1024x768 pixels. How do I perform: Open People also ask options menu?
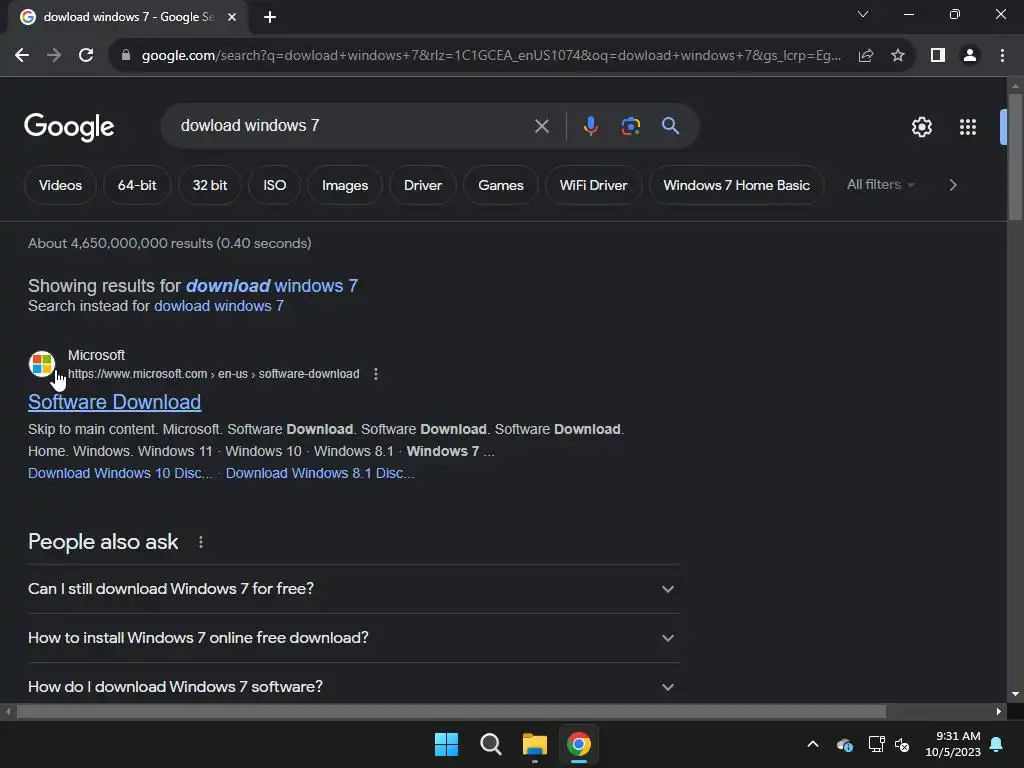200,542
